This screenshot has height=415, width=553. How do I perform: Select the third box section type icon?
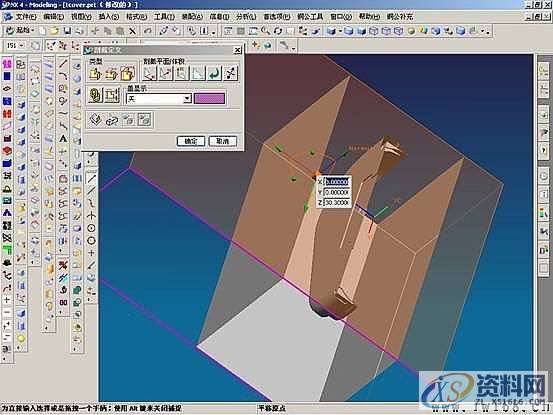pos(127,73)
